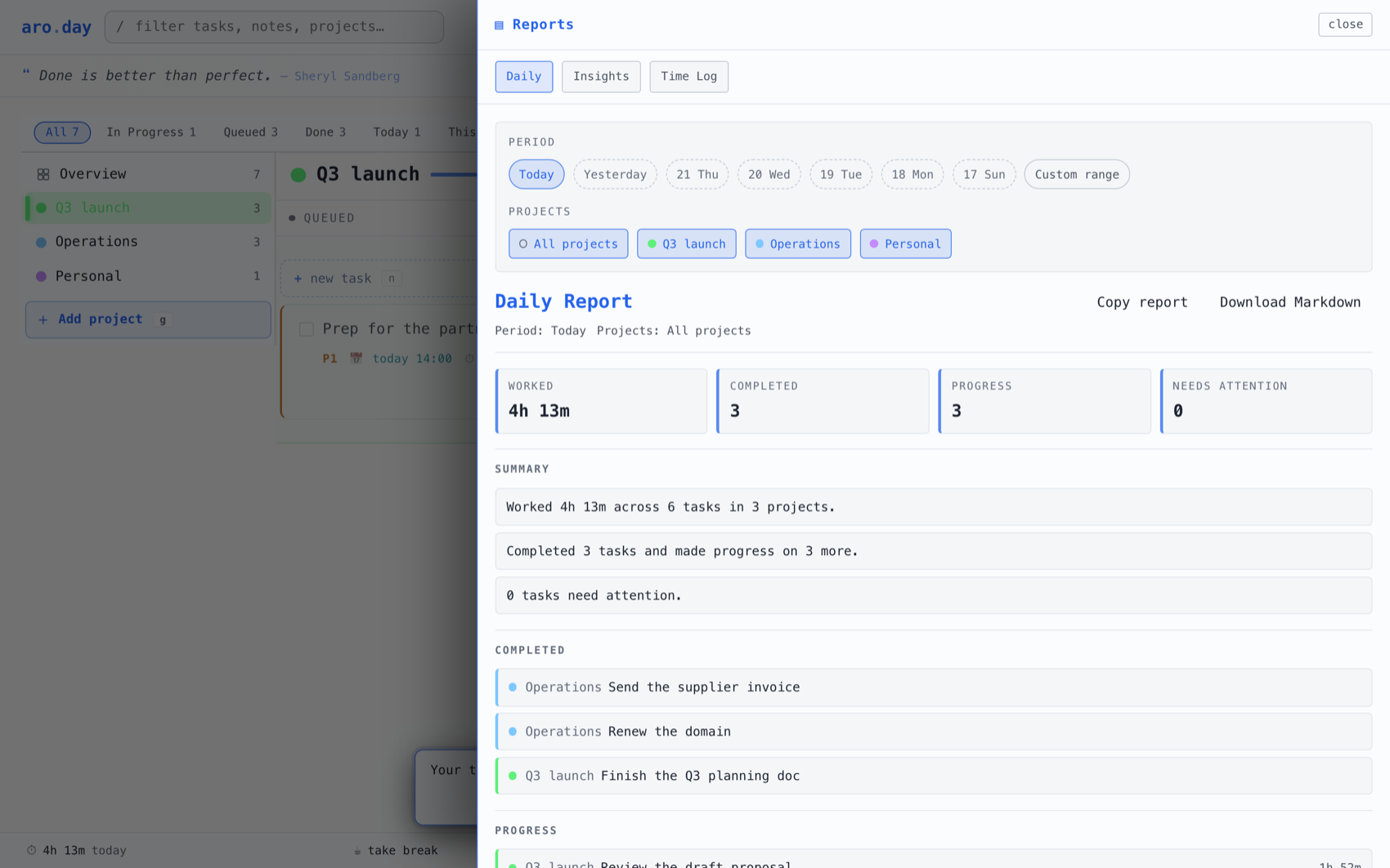Viewport: 1390px width, 868px height.
Task: Toggle the Q3 launch project filter chip
Action: tap(687, 244)
